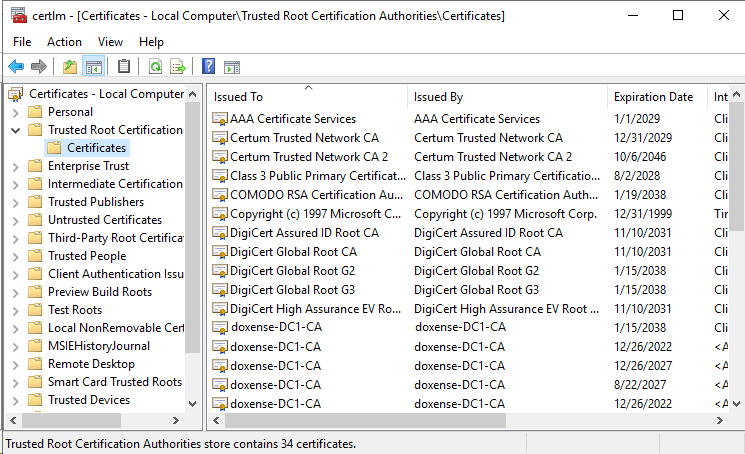Collapse the Trusted Root Certification node

tap(15, 130)
